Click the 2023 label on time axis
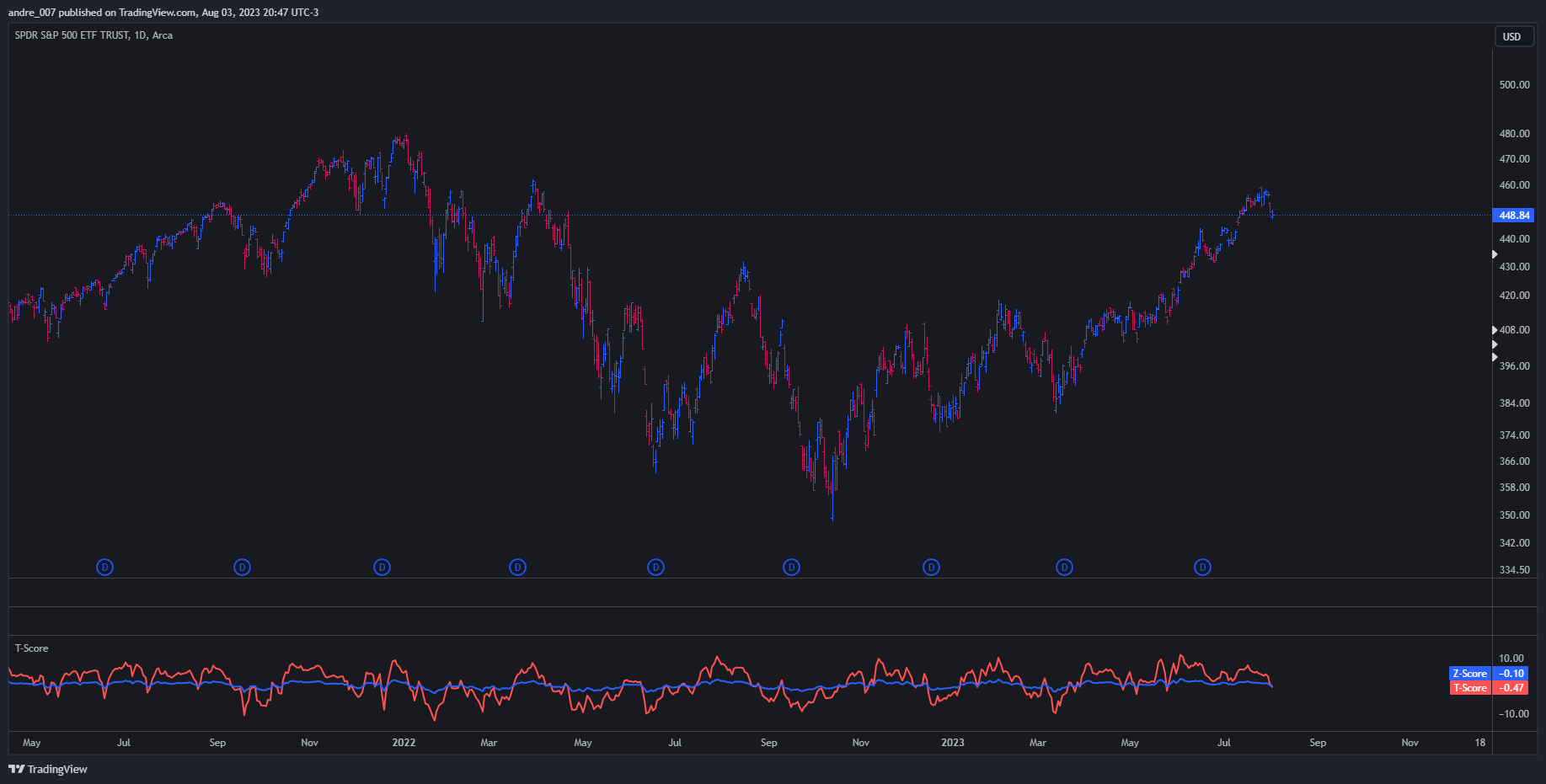 pyautogui.click(x=952, y=743)
